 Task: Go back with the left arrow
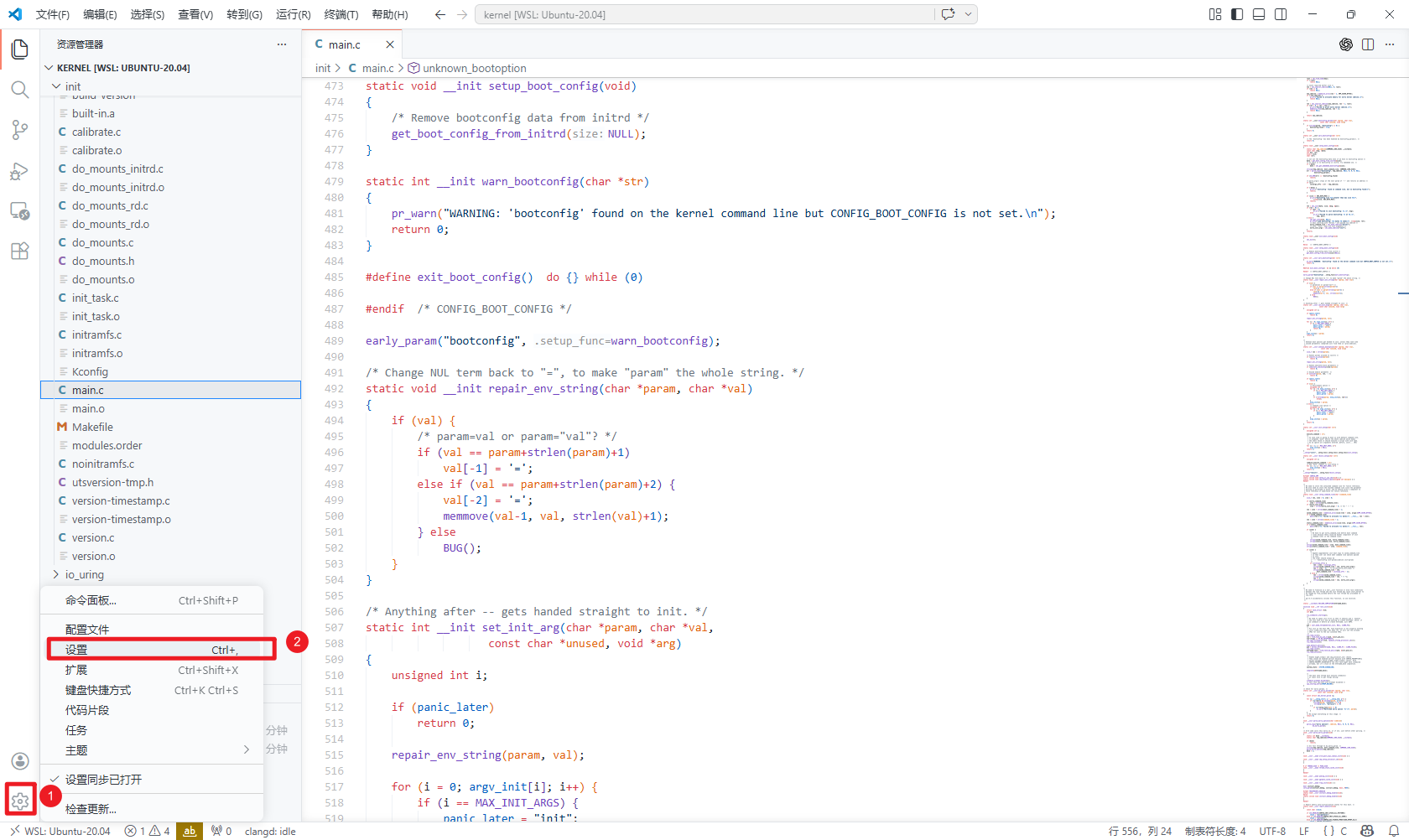coord(439,14)
